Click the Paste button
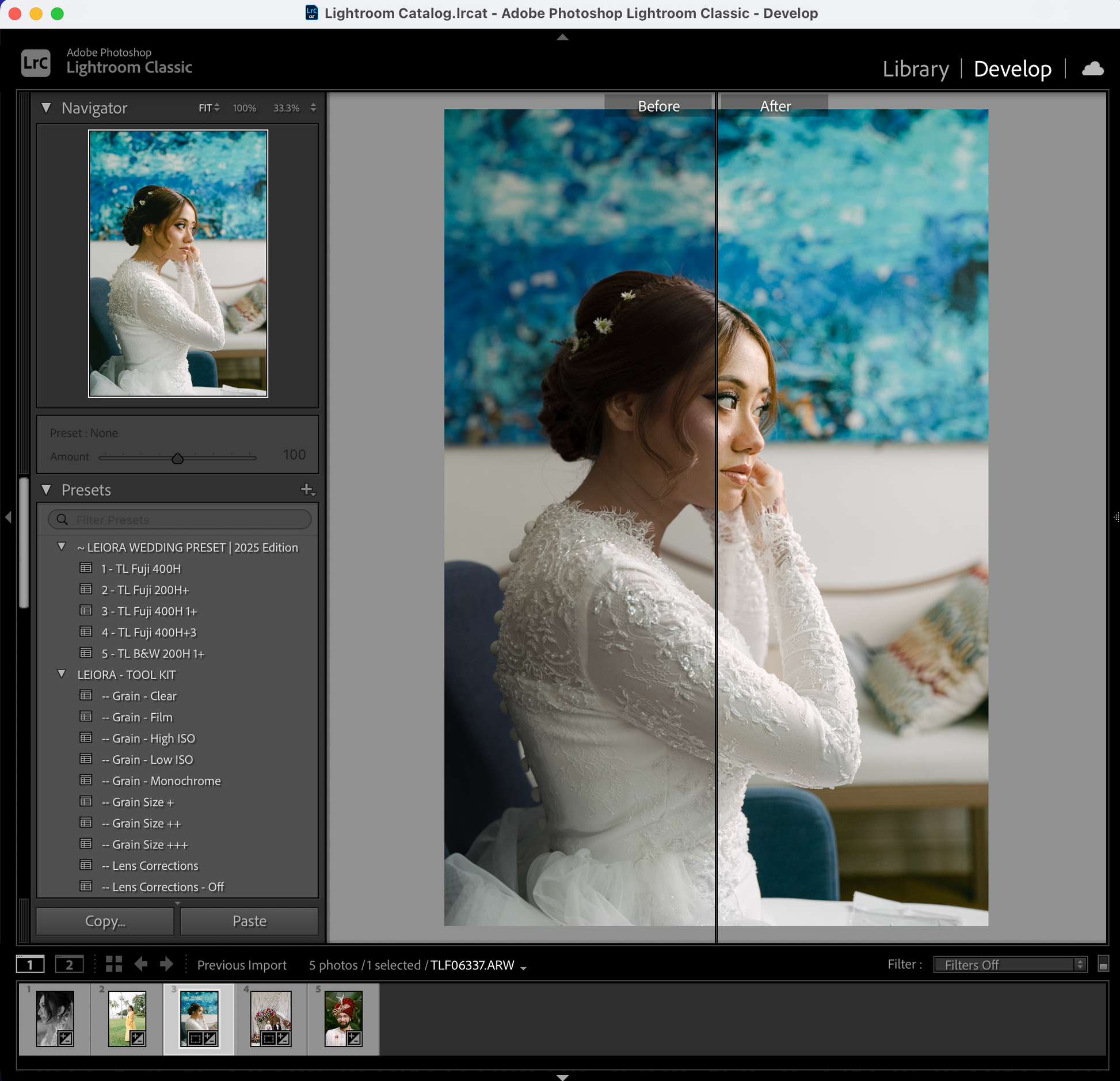The width and height of the screenshot is (1120, 1081). click(249, 921)
